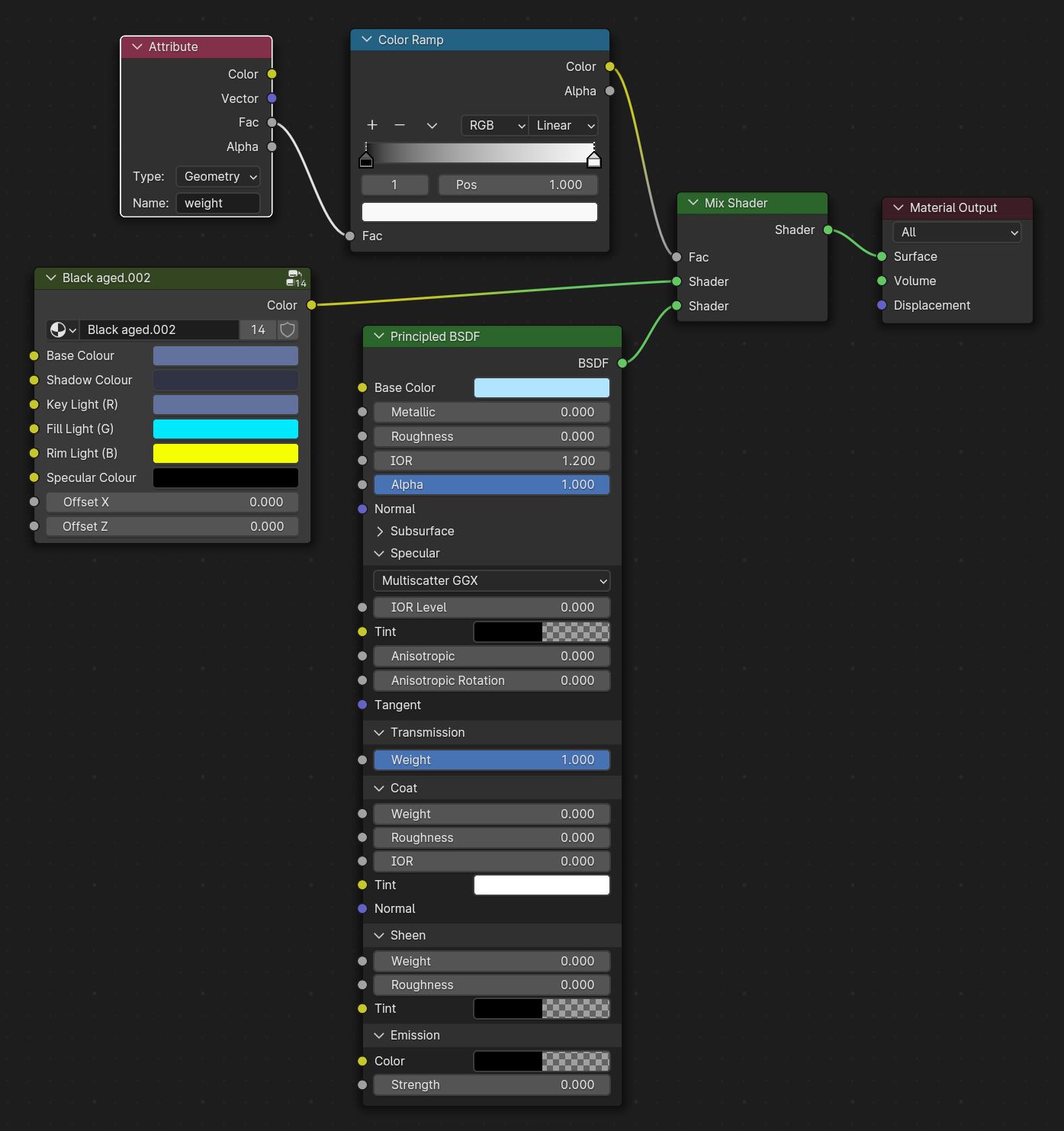Click the Displacement socket on Material Output
Image resolution: width=1064 pixels, height=1131 pixels.
pyautogui.click(x=882, y=305)
